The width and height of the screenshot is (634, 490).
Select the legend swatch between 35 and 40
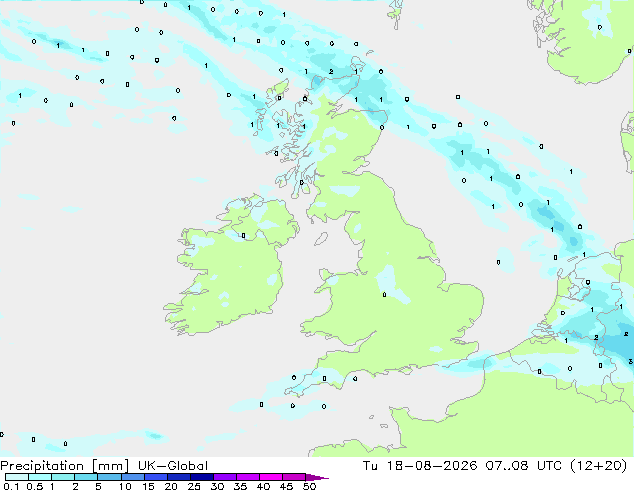pyautogui.click(x=247, y=477)
